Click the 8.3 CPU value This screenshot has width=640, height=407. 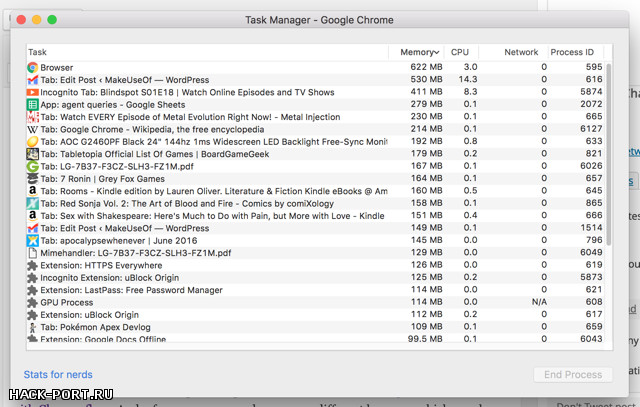[x=470, y=91]
